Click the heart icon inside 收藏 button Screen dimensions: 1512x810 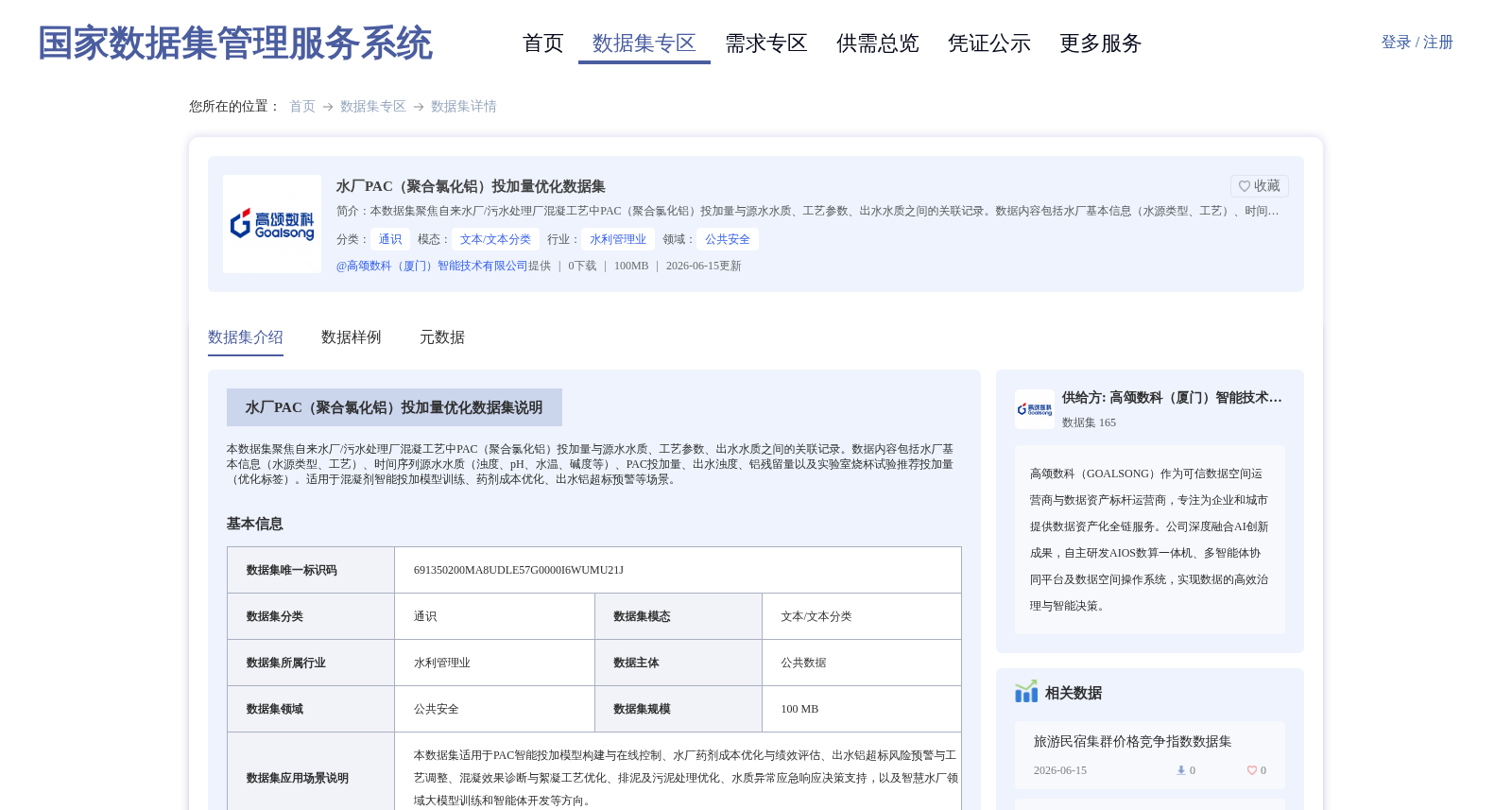click(x=1245, y=186)
